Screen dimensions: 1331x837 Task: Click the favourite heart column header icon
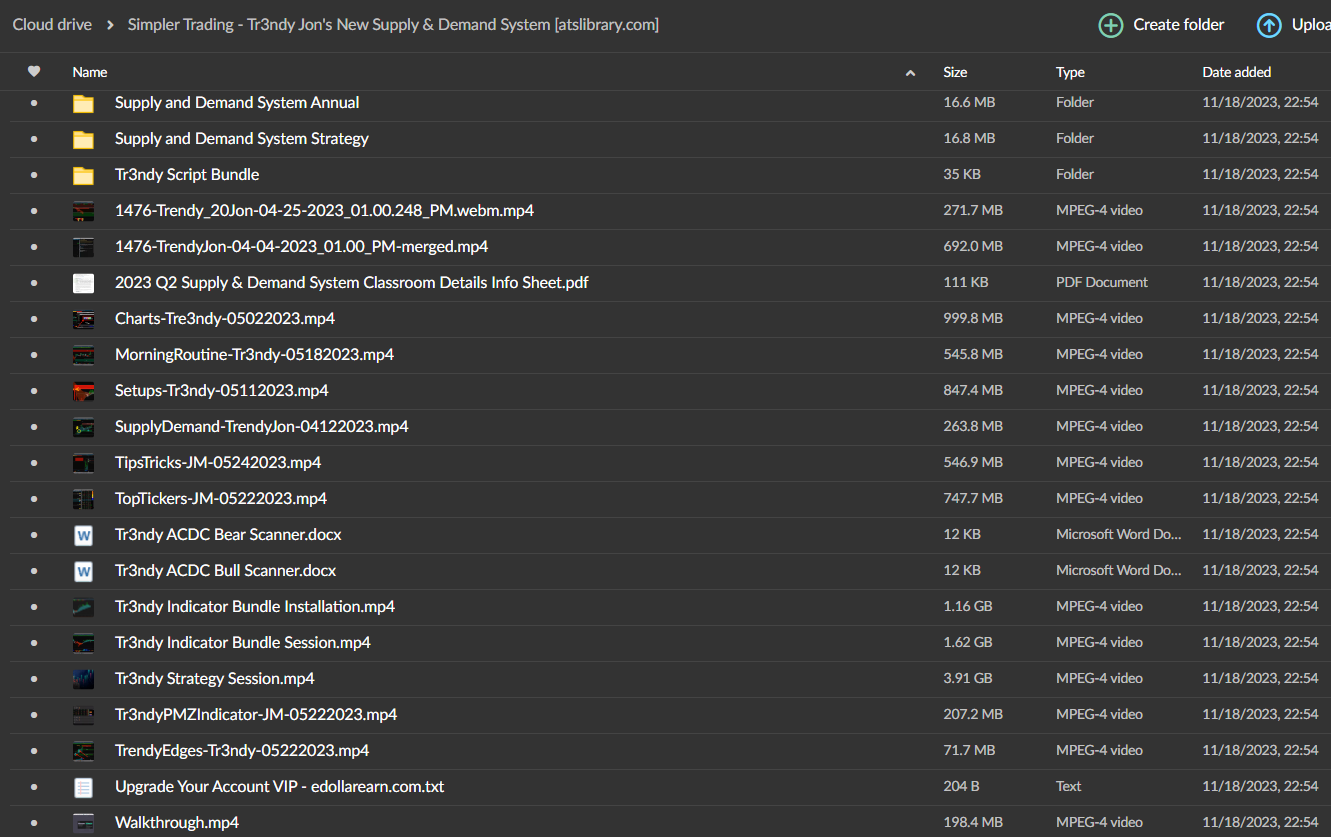pos(34,72)
